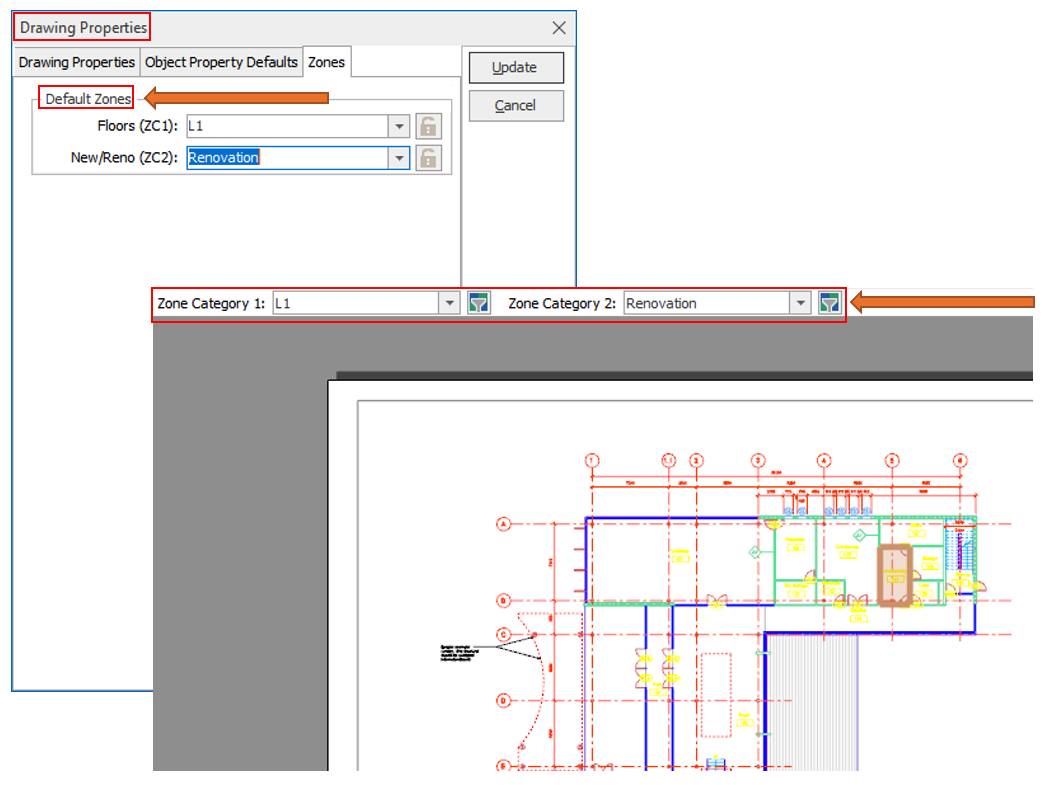The image size is (1048, 785).
Task: Click grid bubble A on the floor plan
Action: [503, 524]
